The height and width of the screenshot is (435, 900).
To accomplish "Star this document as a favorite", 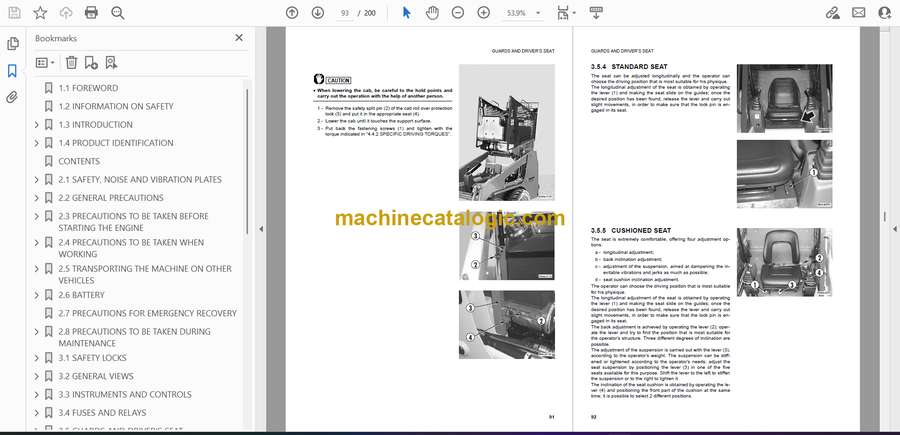I will tap(40, 13).
